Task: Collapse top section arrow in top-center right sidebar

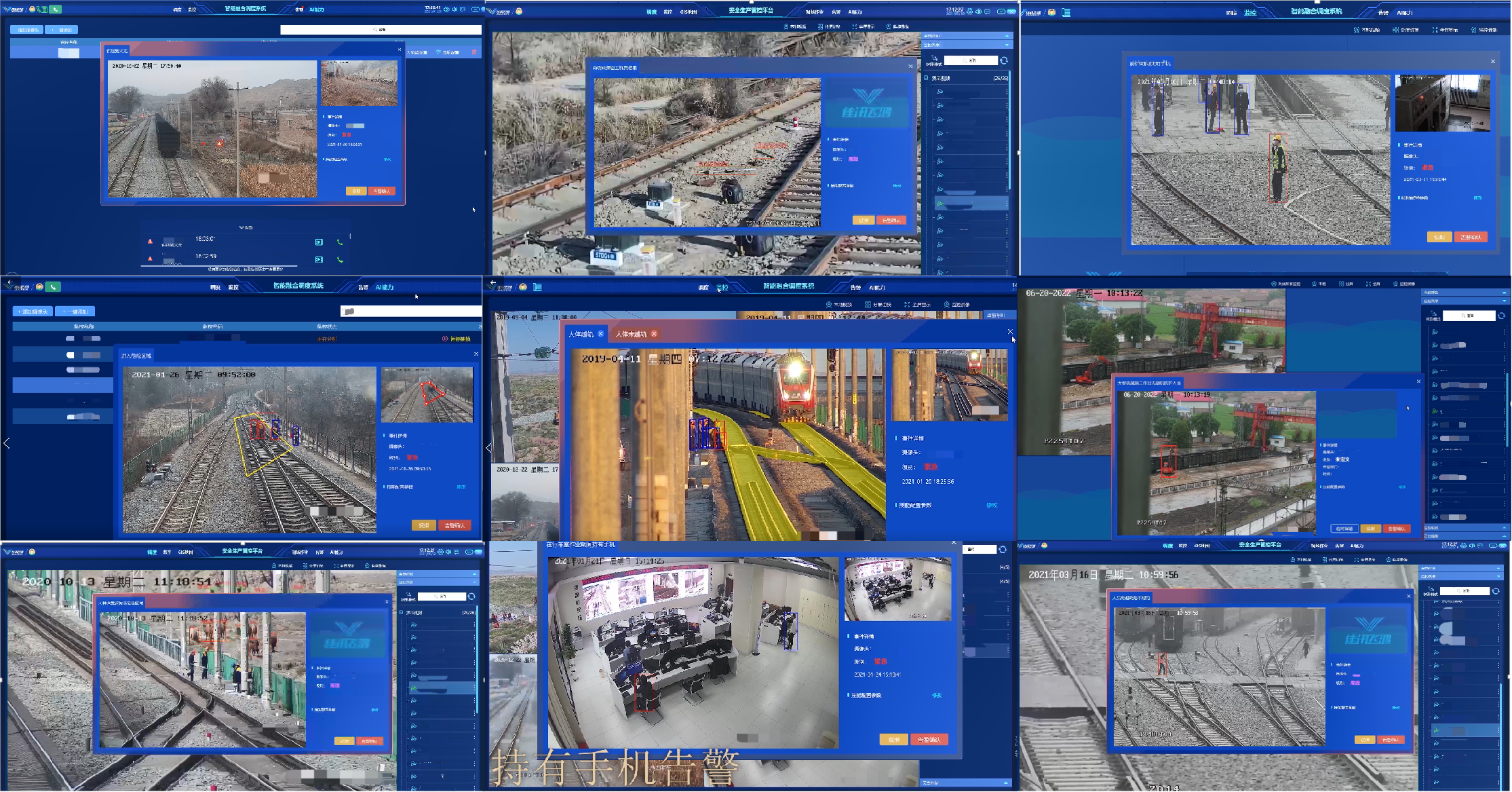Action: click(x=1006, y=35)
